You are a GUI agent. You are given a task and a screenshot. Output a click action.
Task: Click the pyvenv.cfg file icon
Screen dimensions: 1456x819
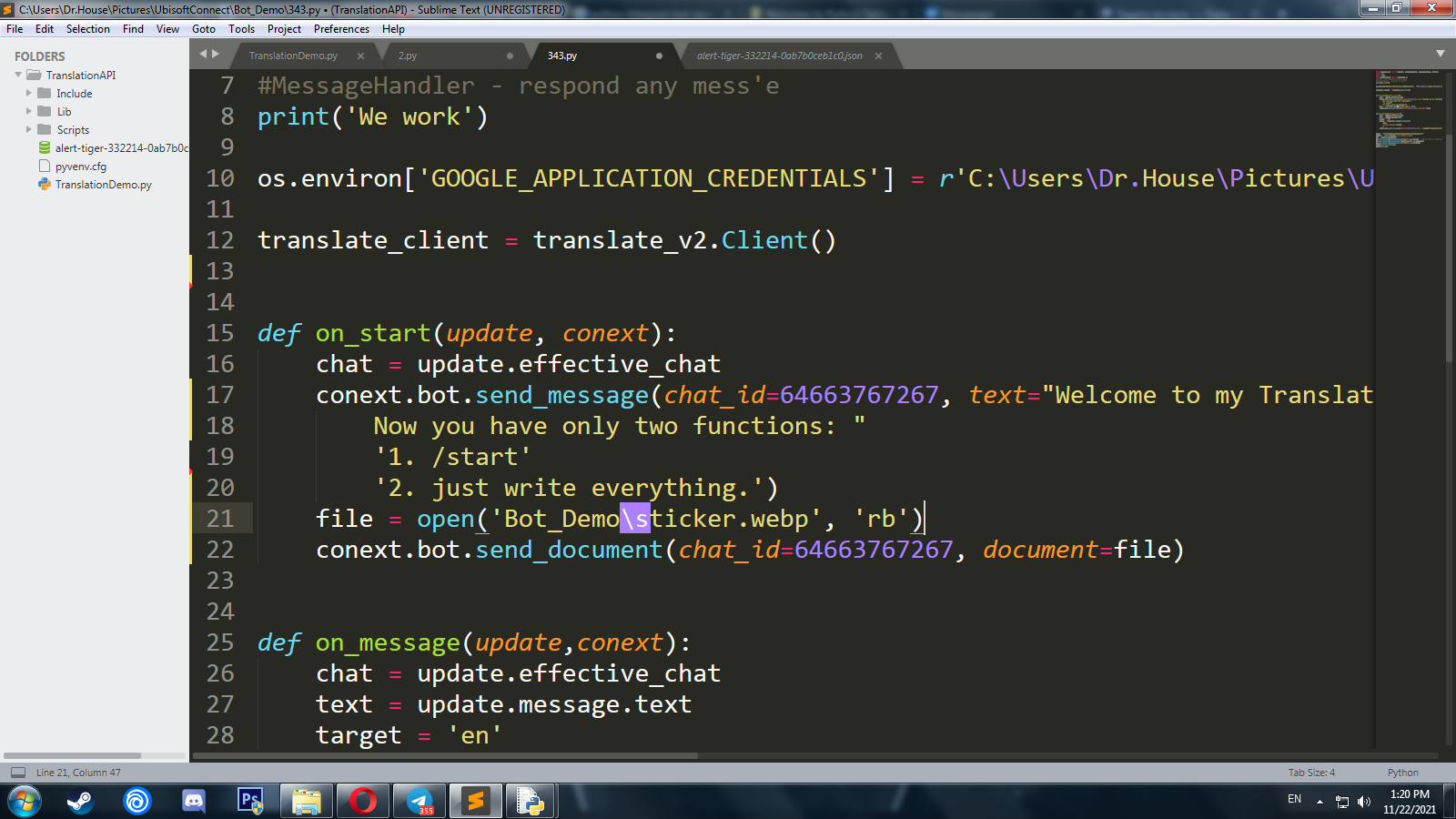(x=45, y=166)
